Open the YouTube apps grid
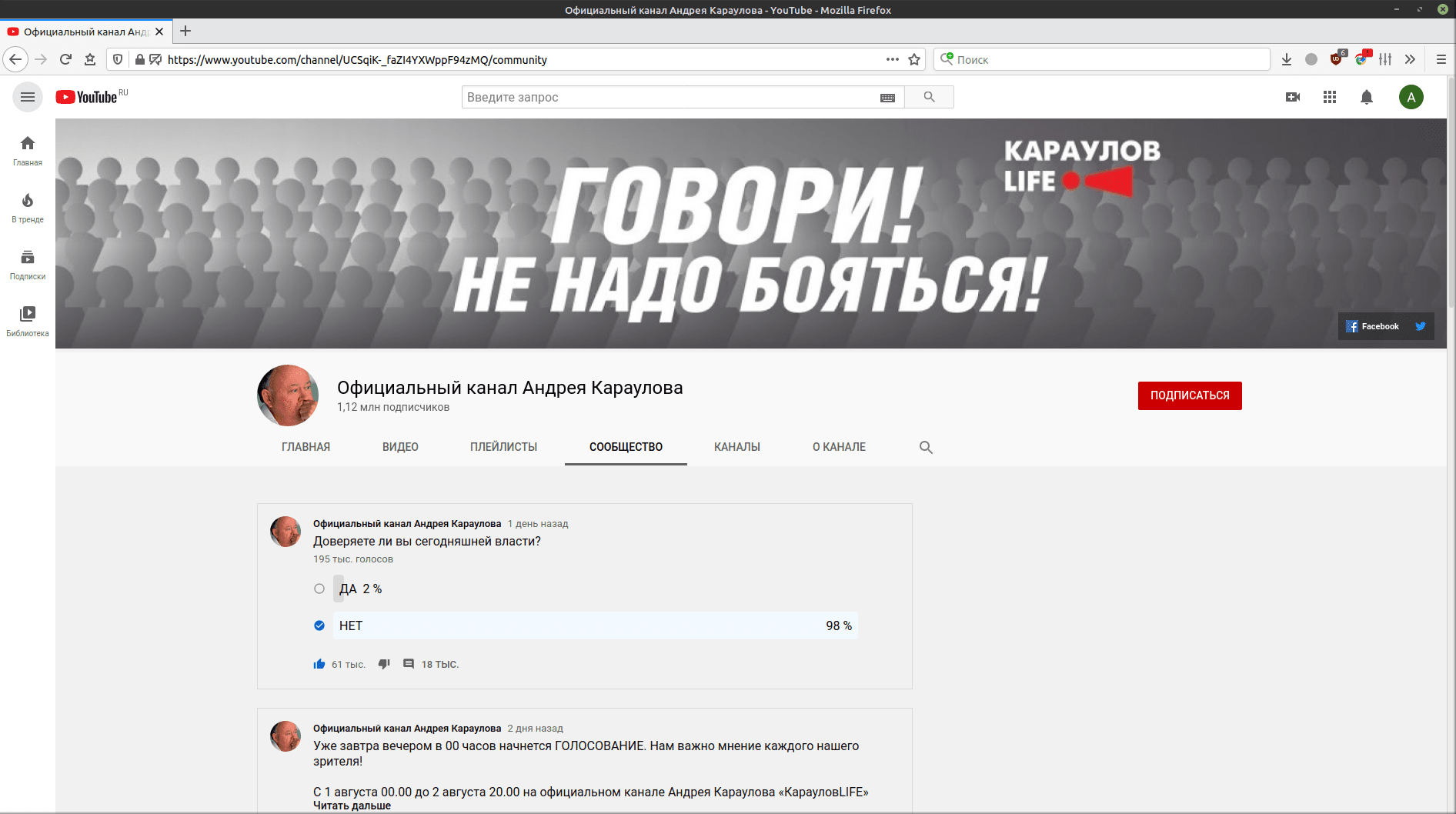 pyautogui.click(x=1330, y=97)
